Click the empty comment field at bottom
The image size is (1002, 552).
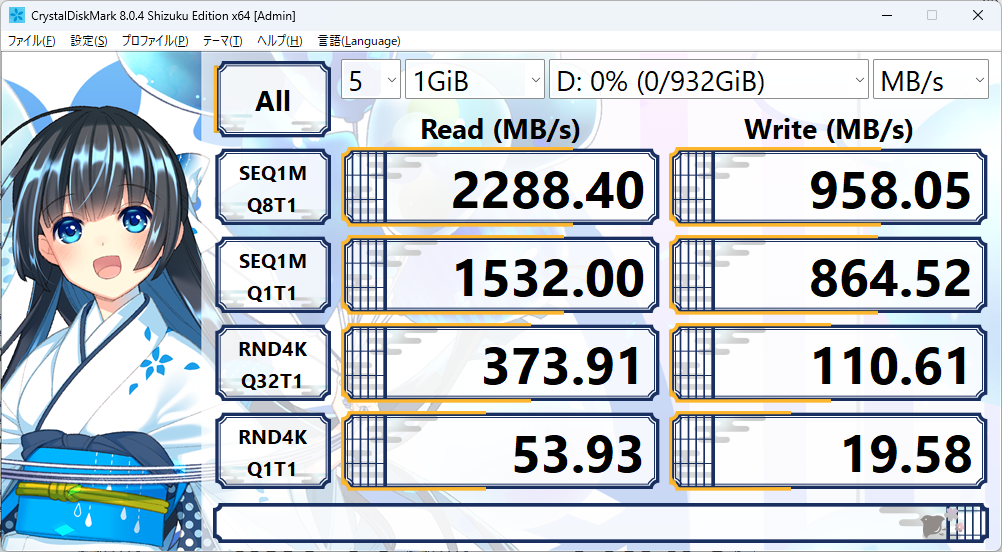[x=601, y=523]
